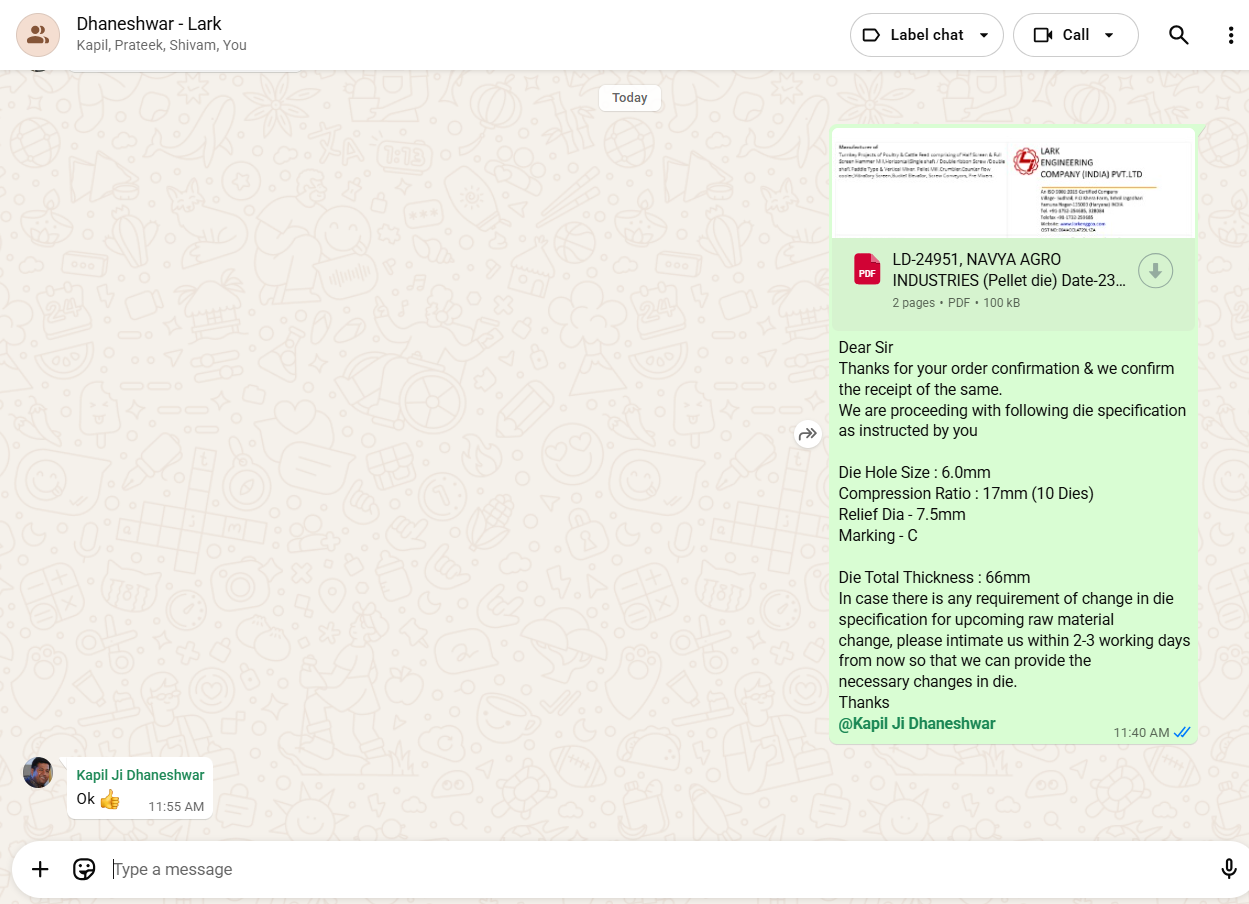Start a call with the Call button
This screenshot has width=1249, height=904.
pos(1063,35)
